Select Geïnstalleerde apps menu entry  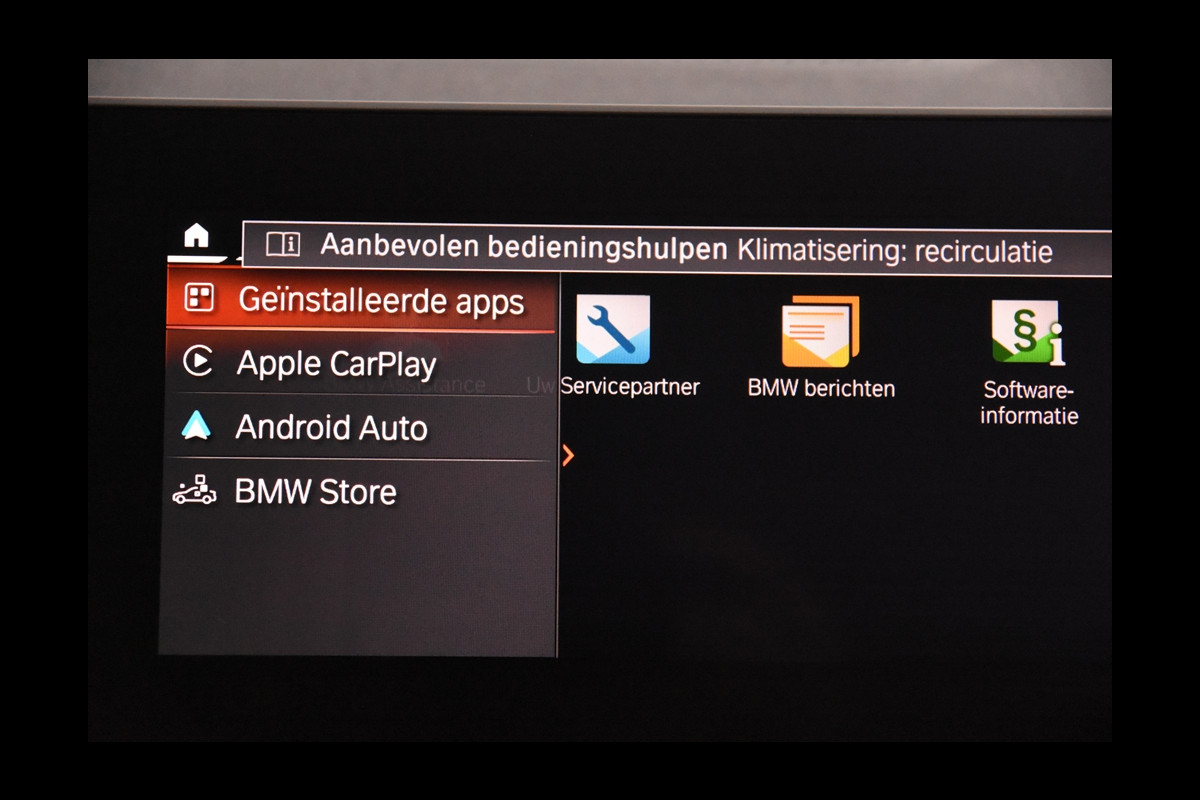(x=380, y=300)
